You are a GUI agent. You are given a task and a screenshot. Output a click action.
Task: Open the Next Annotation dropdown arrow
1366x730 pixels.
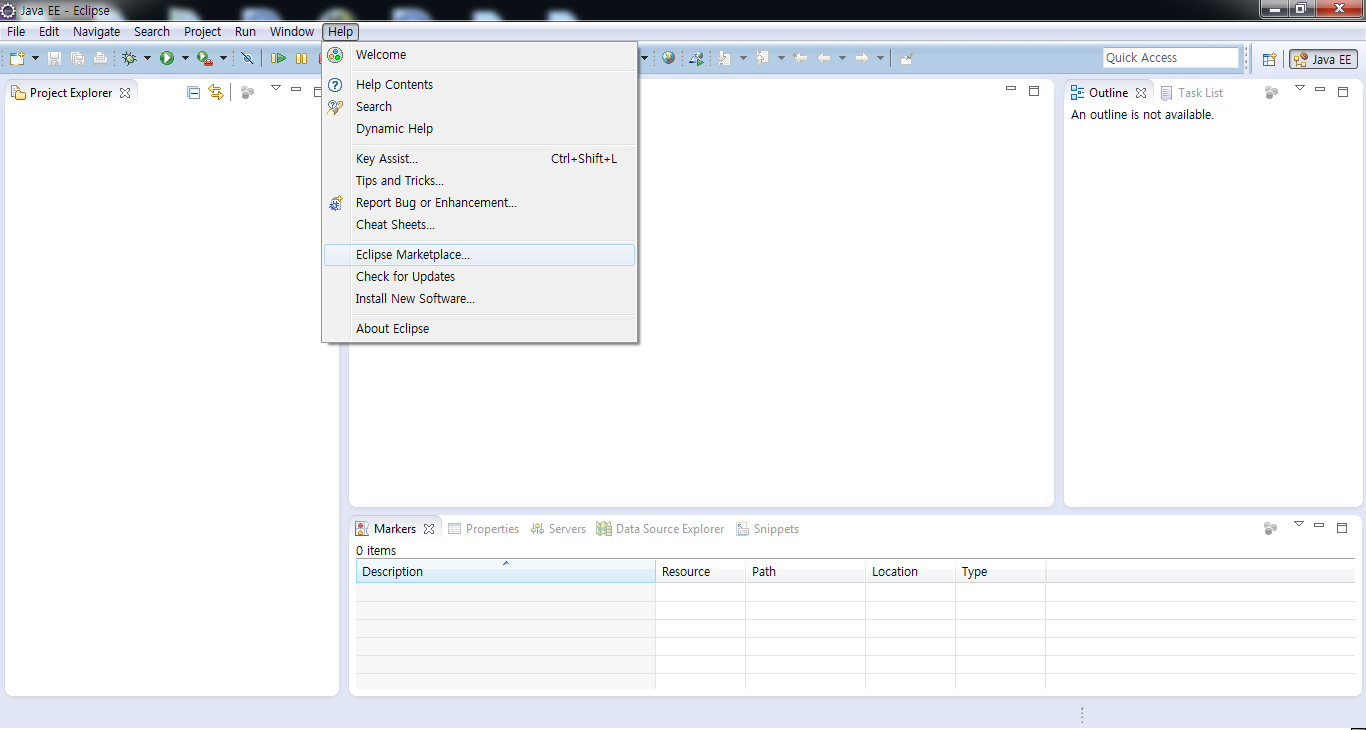click(743, 58)
